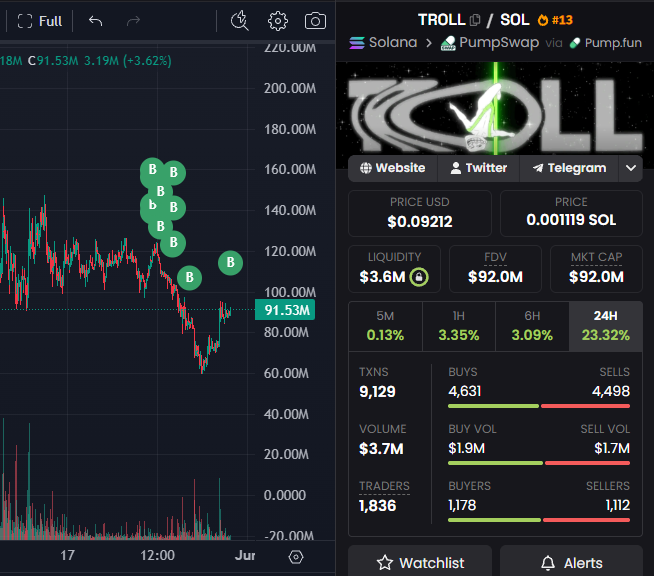Undo the last chart action
This screenshot has height=576, width=654.
[96, 21]
